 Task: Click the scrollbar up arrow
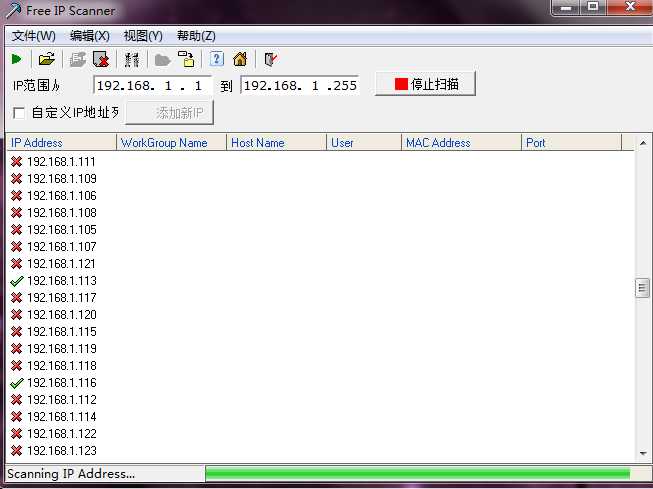click(643, 143)
